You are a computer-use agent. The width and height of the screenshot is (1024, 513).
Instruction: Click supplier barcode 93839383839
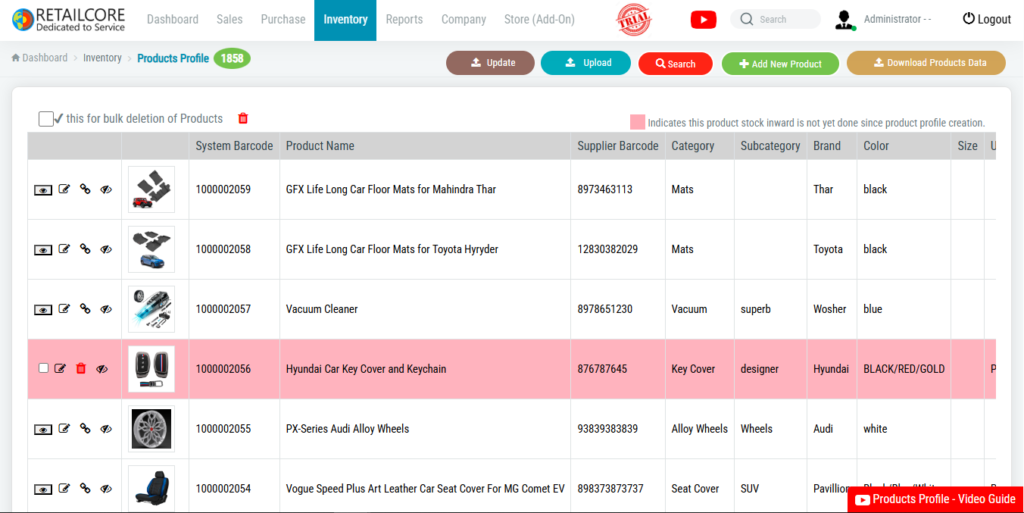[607, 429]
